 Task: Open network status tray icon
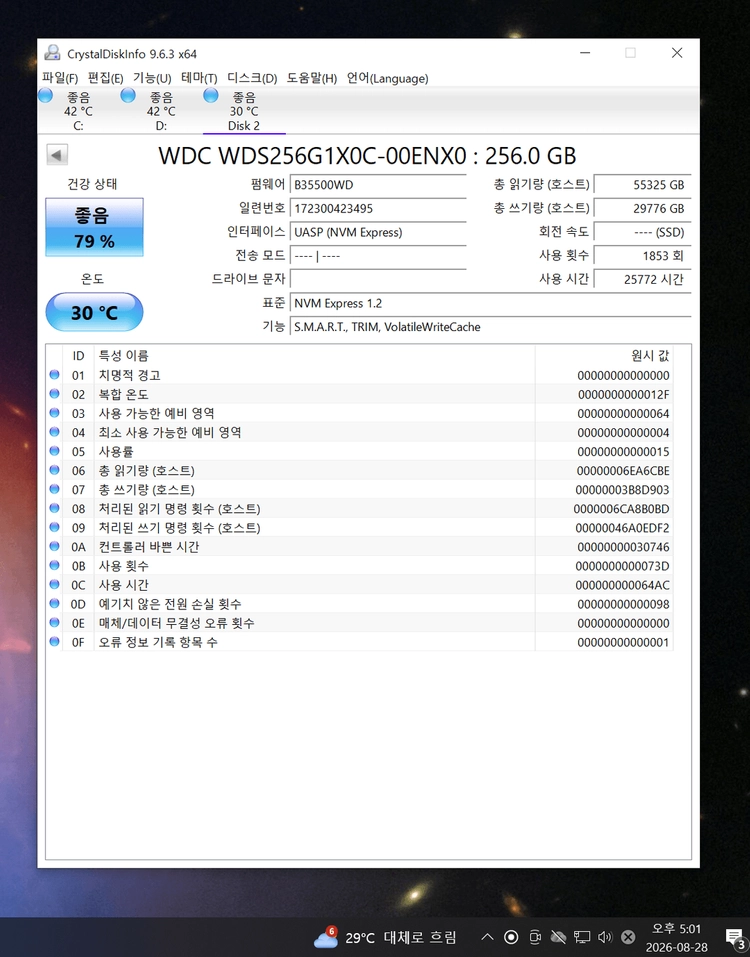[x=582, y=937]
